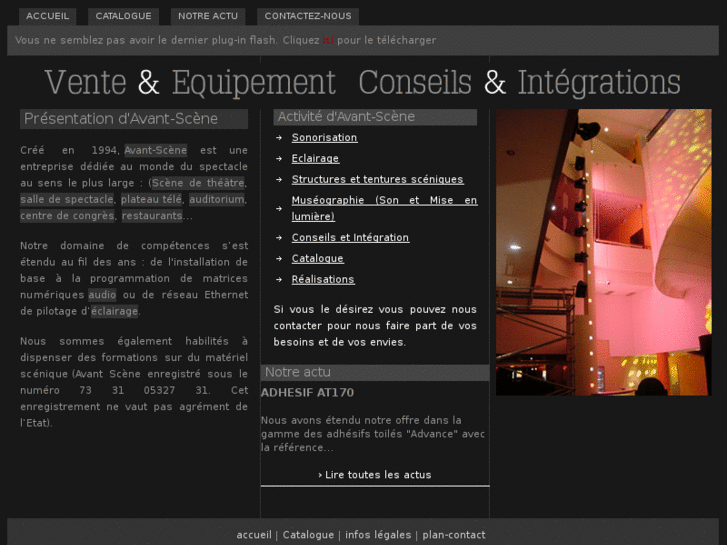The image size is (727, 545).
Task: Click the 'Conseils & Intégrations' banner title
Action: point(519,83)
